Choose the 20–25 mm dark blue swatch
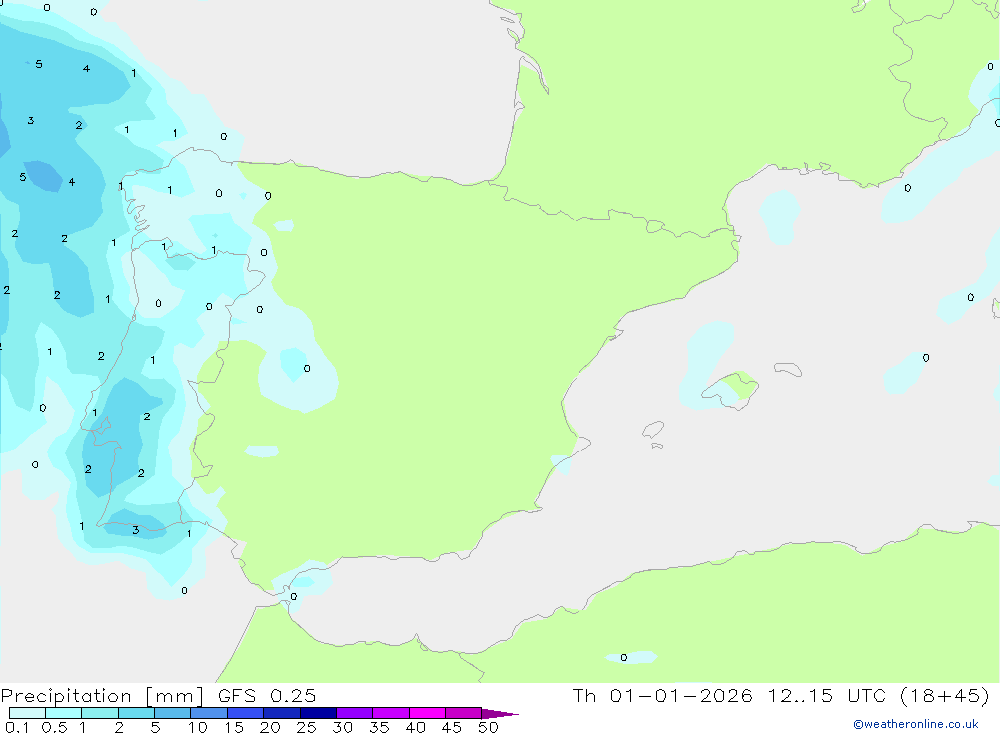 (x=282, y=713)
